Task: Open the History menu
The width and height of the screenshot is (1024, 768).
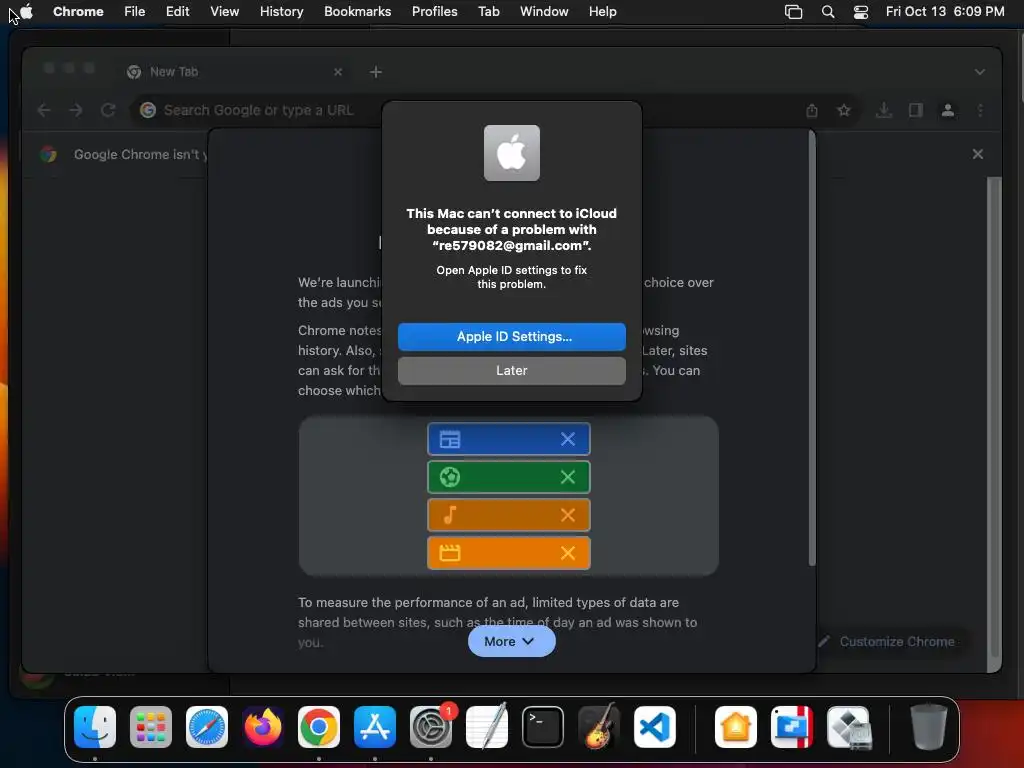Action: pos(281,11)
